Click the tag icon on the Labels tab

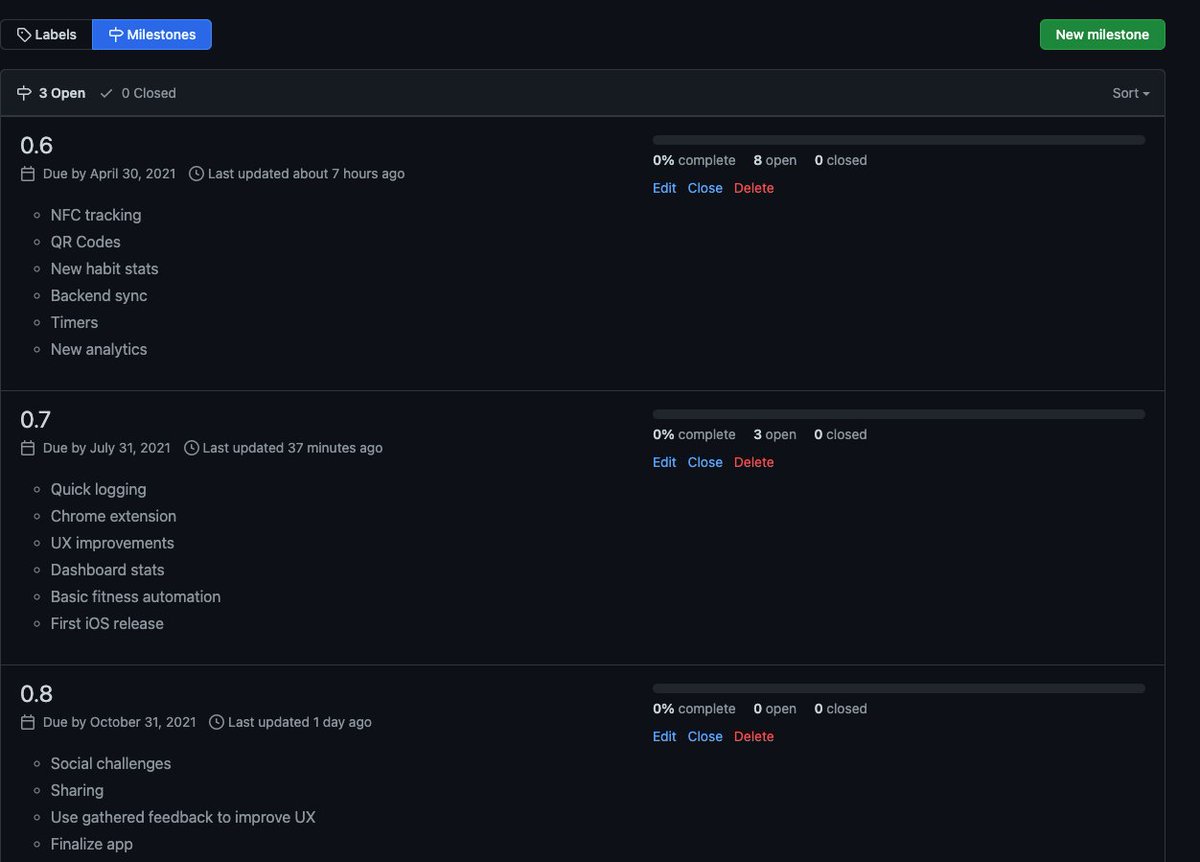(24, 35)
